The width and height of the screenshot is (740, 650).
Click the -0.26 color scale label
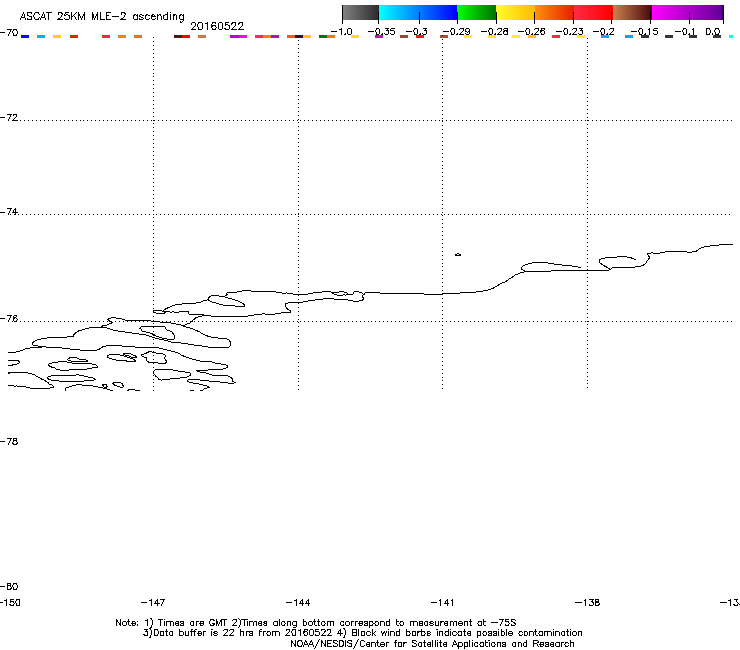pos(531,32)
